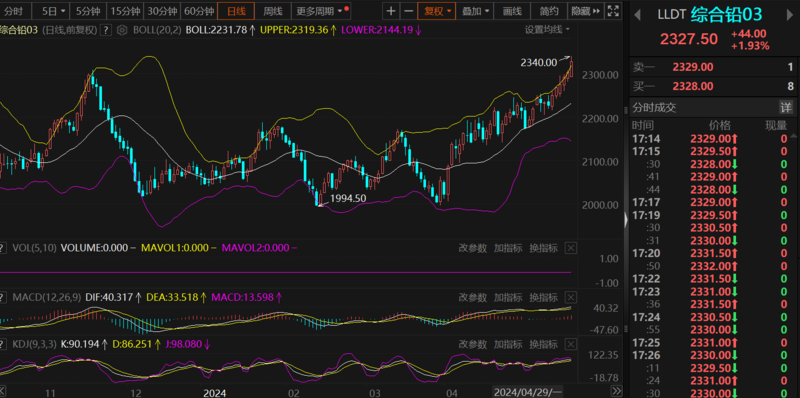This screenshot has width=800, height=398.
Task: Click 换指标 link in KDJ panel
Action: (x=542, y=344)
